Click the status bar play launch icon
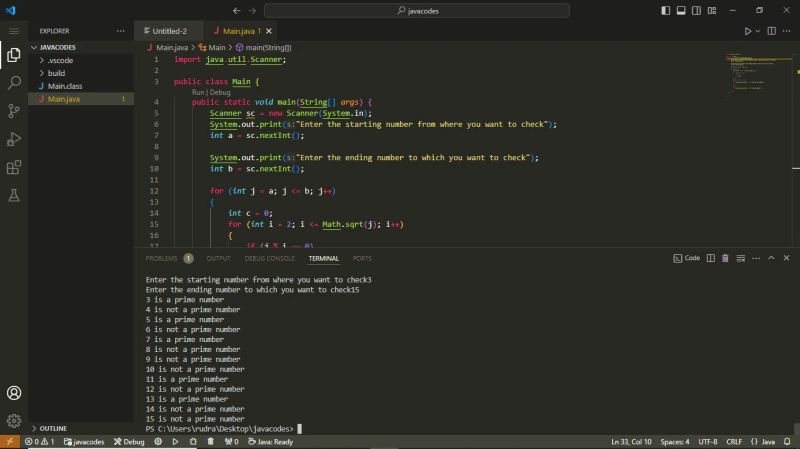The width and height of the screenshot is (800, 449). (175, 442)
